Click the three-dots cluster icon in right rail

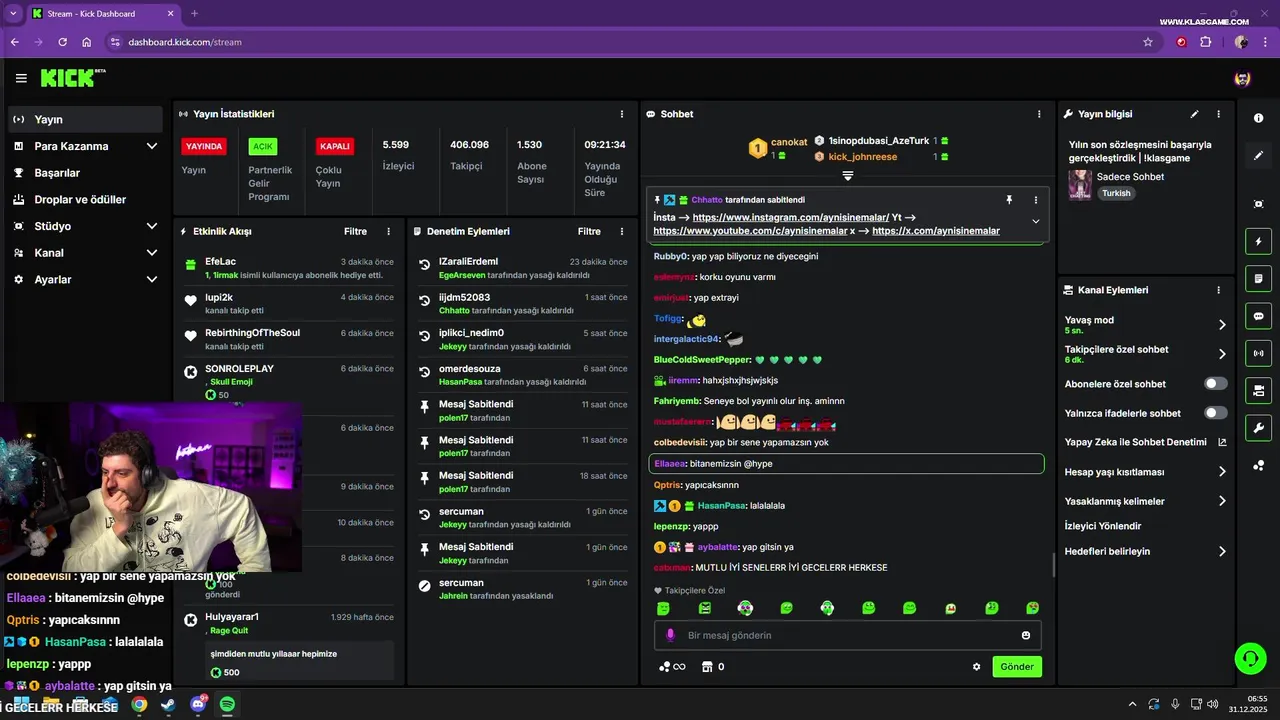[x=1258, y=465]
